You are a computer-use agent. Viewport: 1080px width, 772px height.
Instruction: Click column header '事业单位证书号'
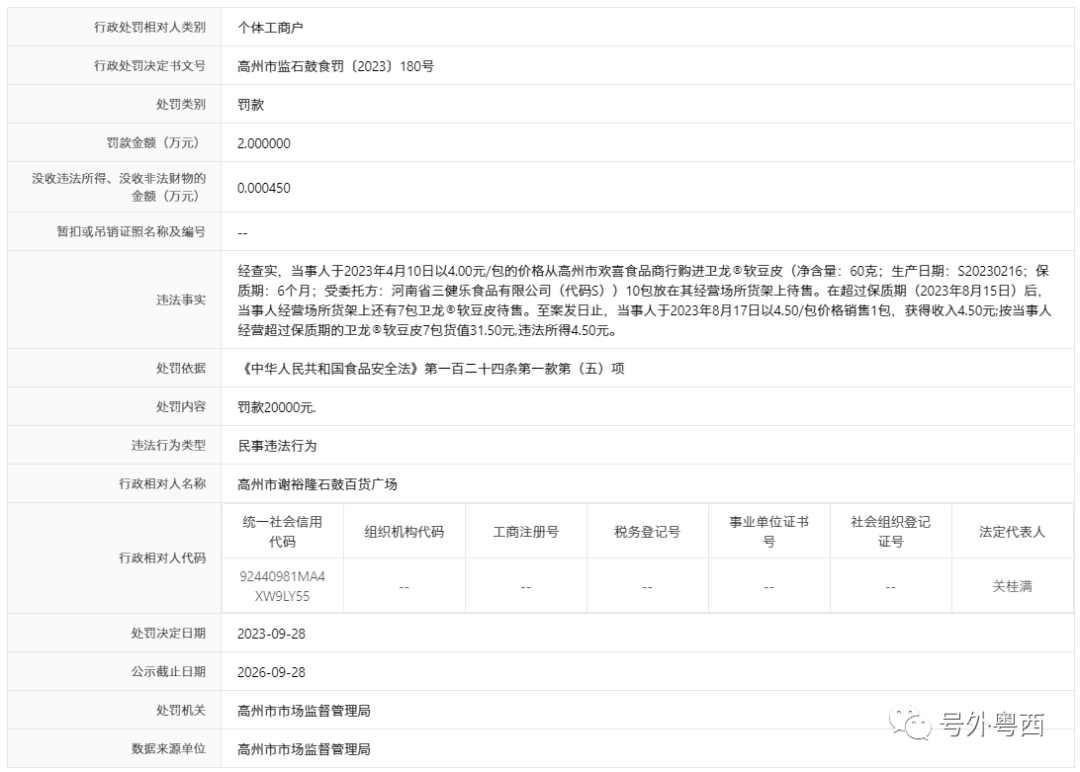[769, 532]
